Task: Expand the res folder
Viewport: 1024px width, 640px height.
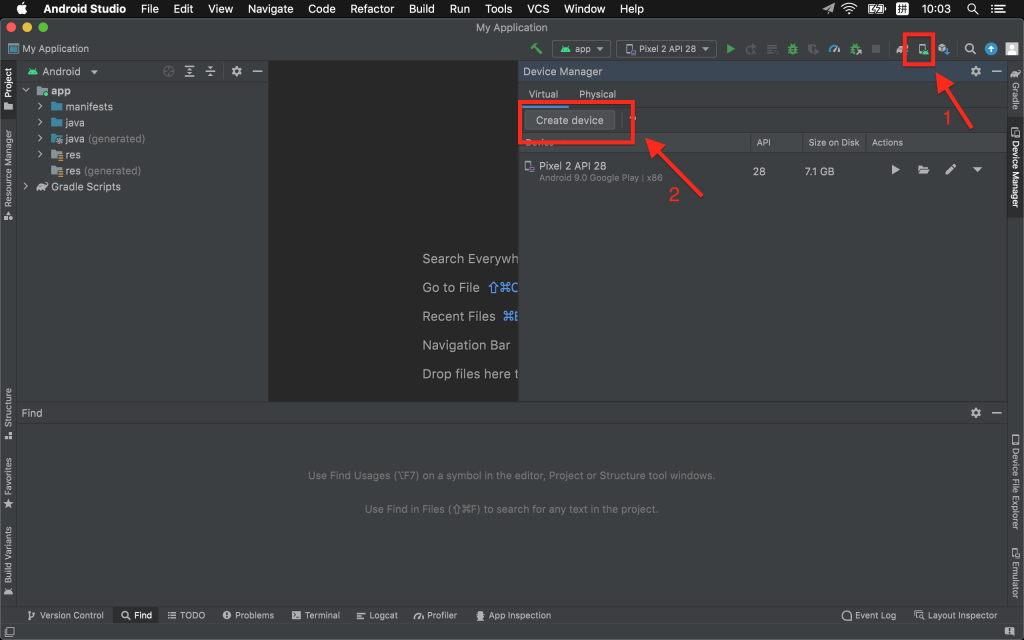Action: point(40,154)
